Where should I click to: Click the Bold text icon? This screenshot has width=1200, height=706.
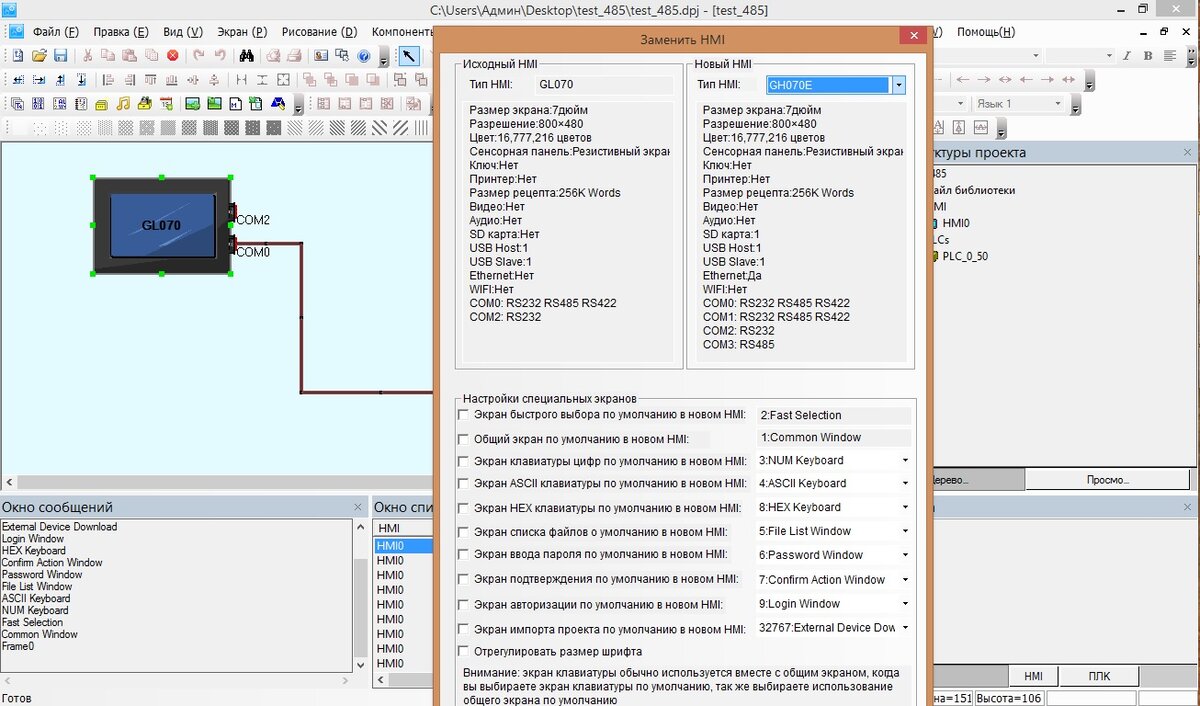pyautogui.click(x=1148, y=56)
